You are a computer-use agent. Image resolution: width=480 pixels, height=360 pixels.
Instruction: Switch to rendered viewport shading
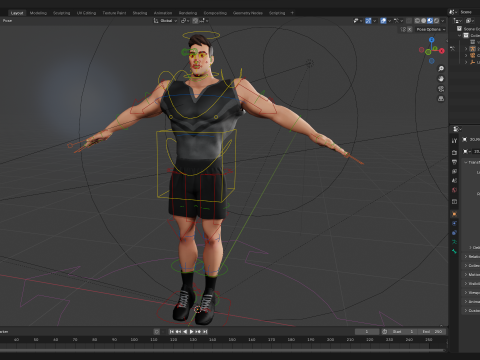pos(436,21)
